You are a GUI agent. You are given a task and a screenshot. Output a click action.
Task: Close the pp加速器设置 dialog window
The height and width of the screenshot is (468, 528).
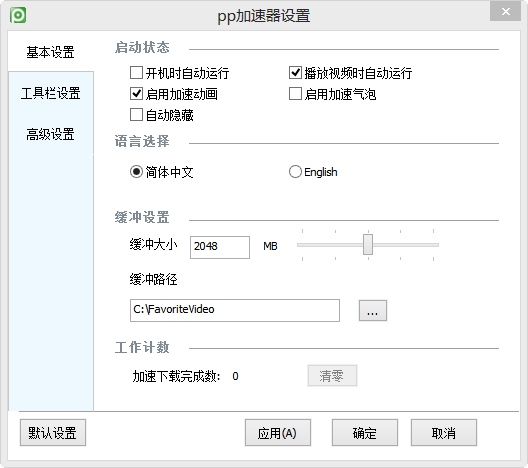pyautogui.click(x=505, y=11)
